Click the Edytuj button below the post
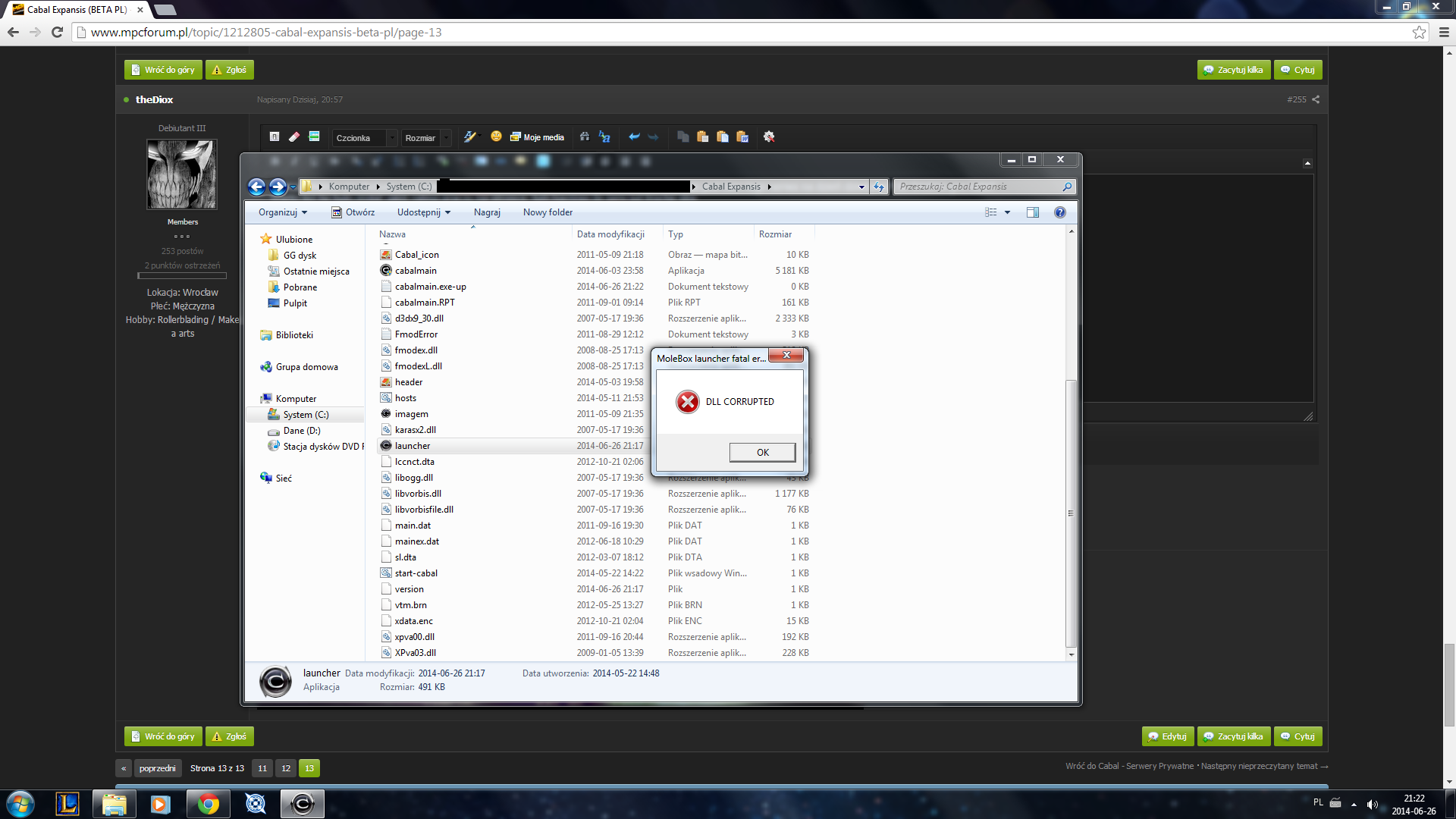Image resolution: width=1456 pixels, height=819 pixels. pyautogui.click(x=1168, y=736)
